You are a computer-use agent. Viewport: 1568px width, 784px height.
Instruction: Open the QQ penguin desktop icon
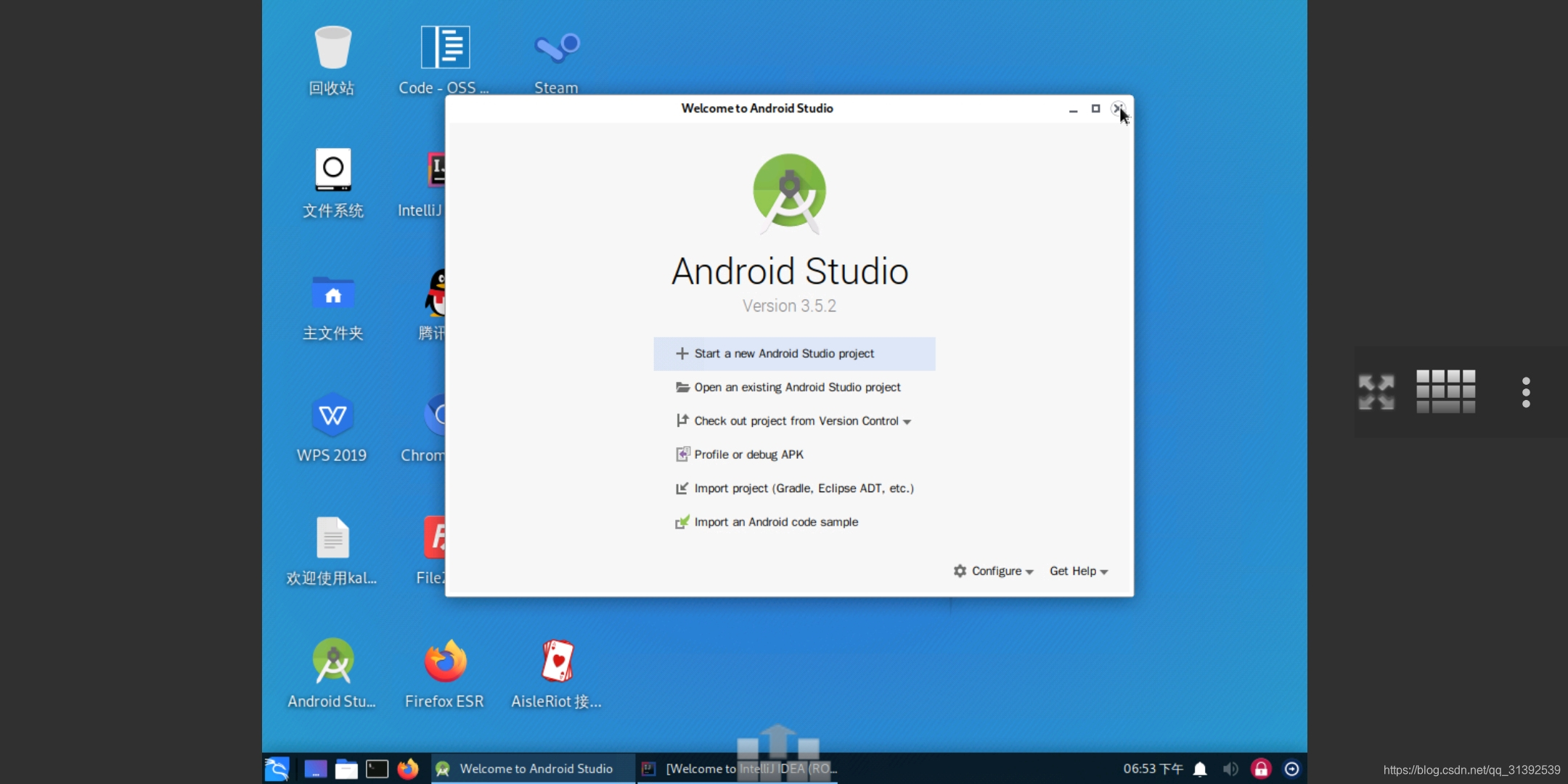point(436,293)
